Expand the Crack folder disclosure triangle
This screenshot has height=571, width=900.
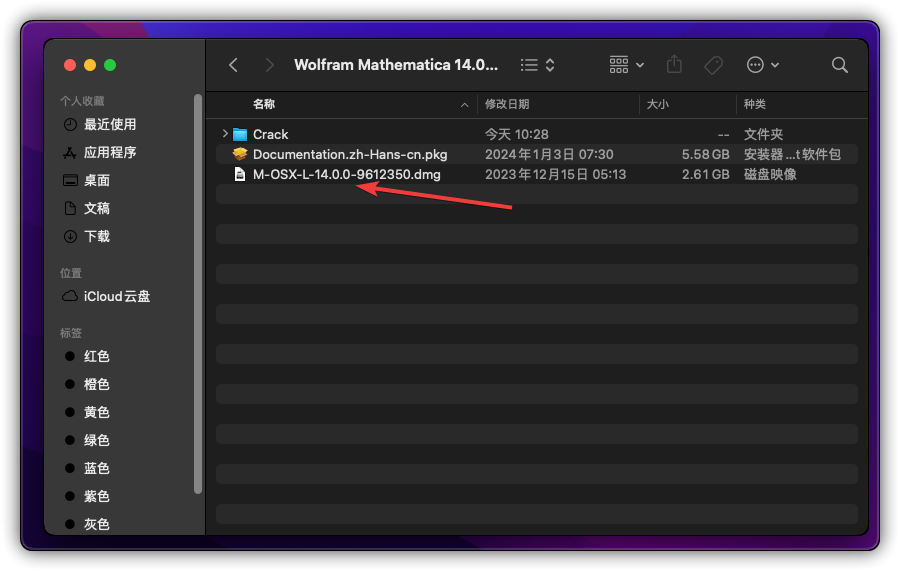click(225, 134)
